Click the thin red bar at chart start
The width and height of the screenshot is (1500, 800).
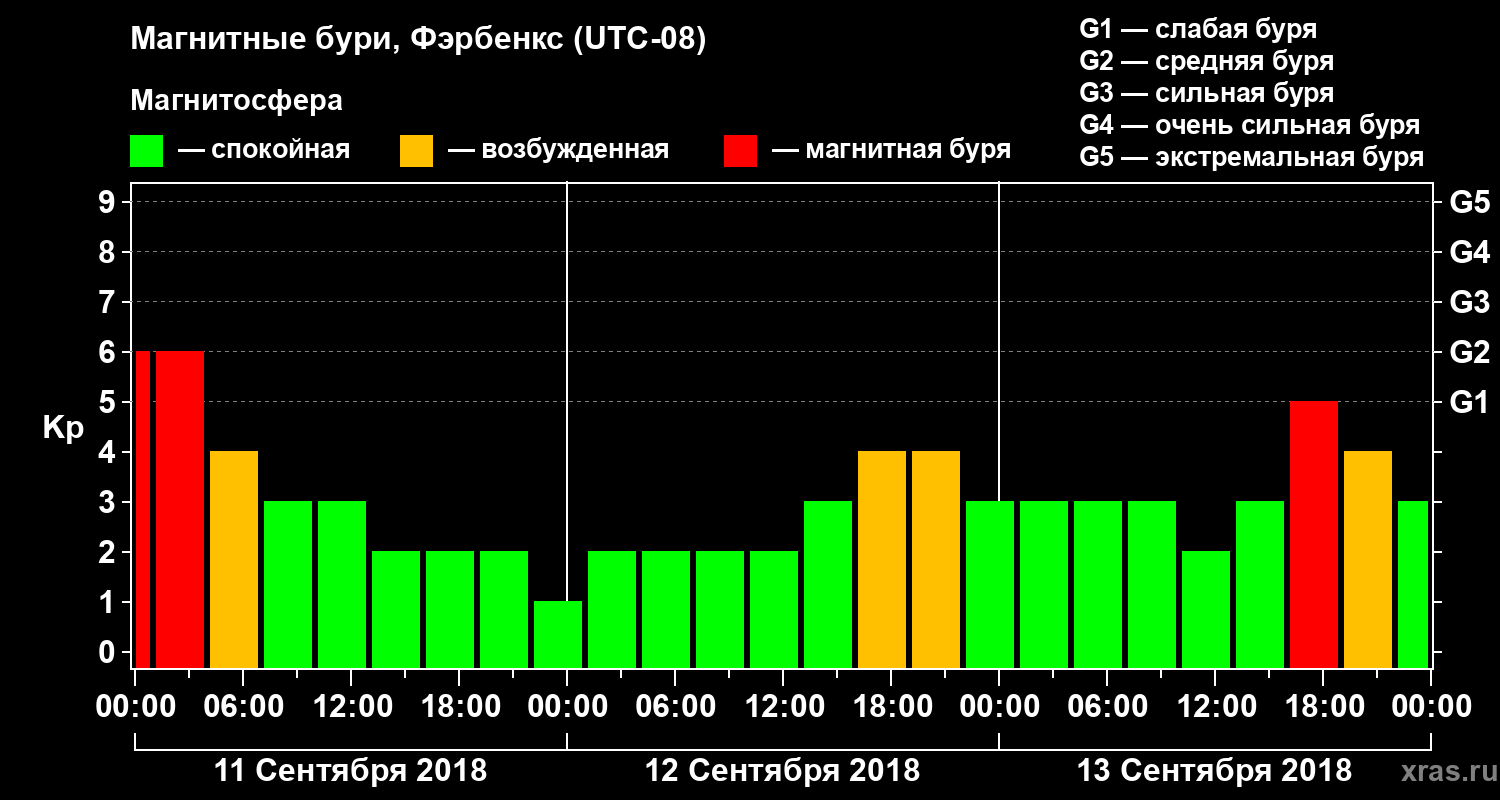tap(142, 509)
